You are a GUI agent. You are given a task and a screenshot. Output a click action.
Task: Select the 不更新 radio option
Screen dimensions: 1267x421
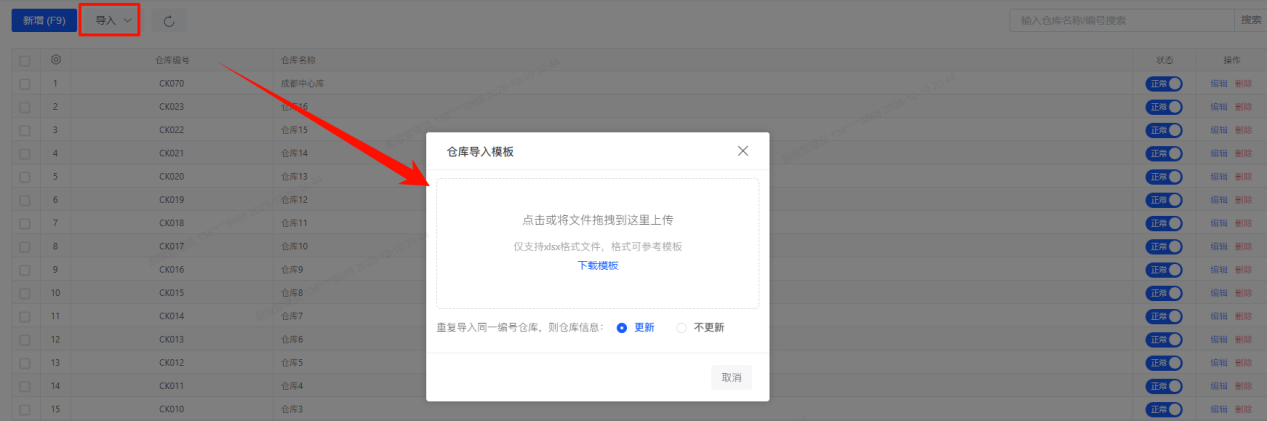point(682,327)
